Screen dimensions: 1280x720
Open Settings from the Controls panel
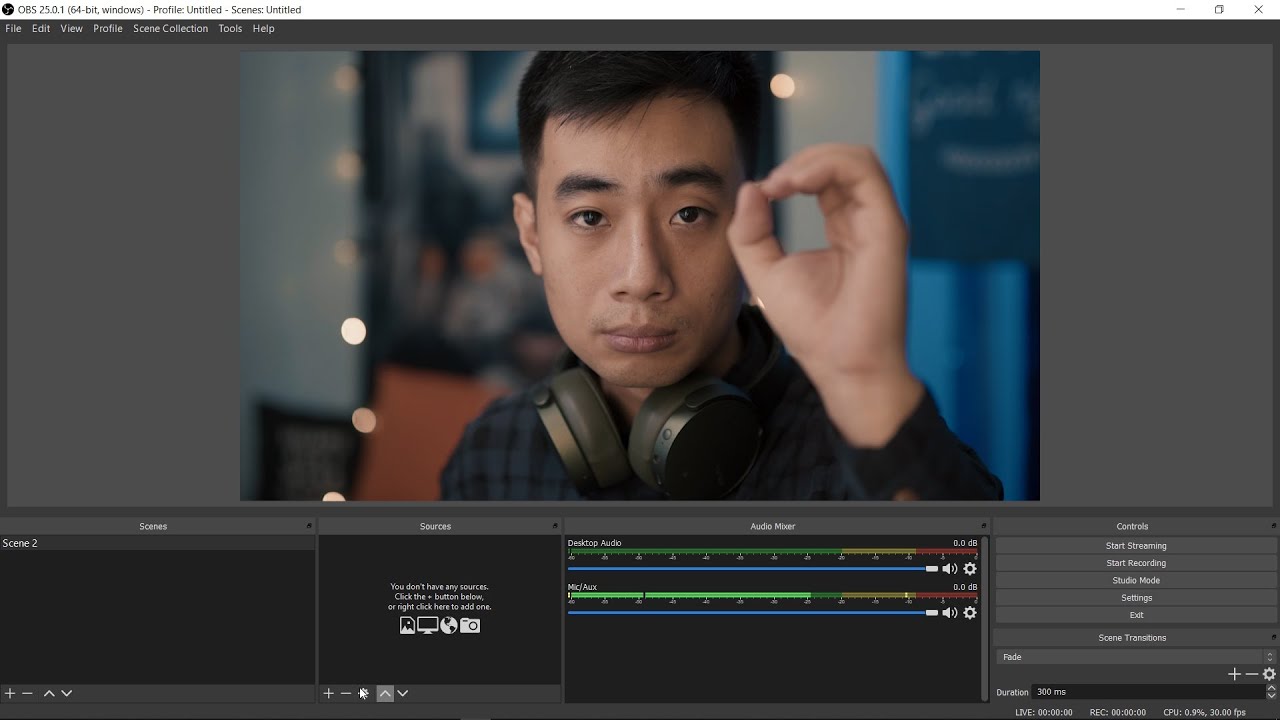pyautogui.click(x=1136, y=598)
